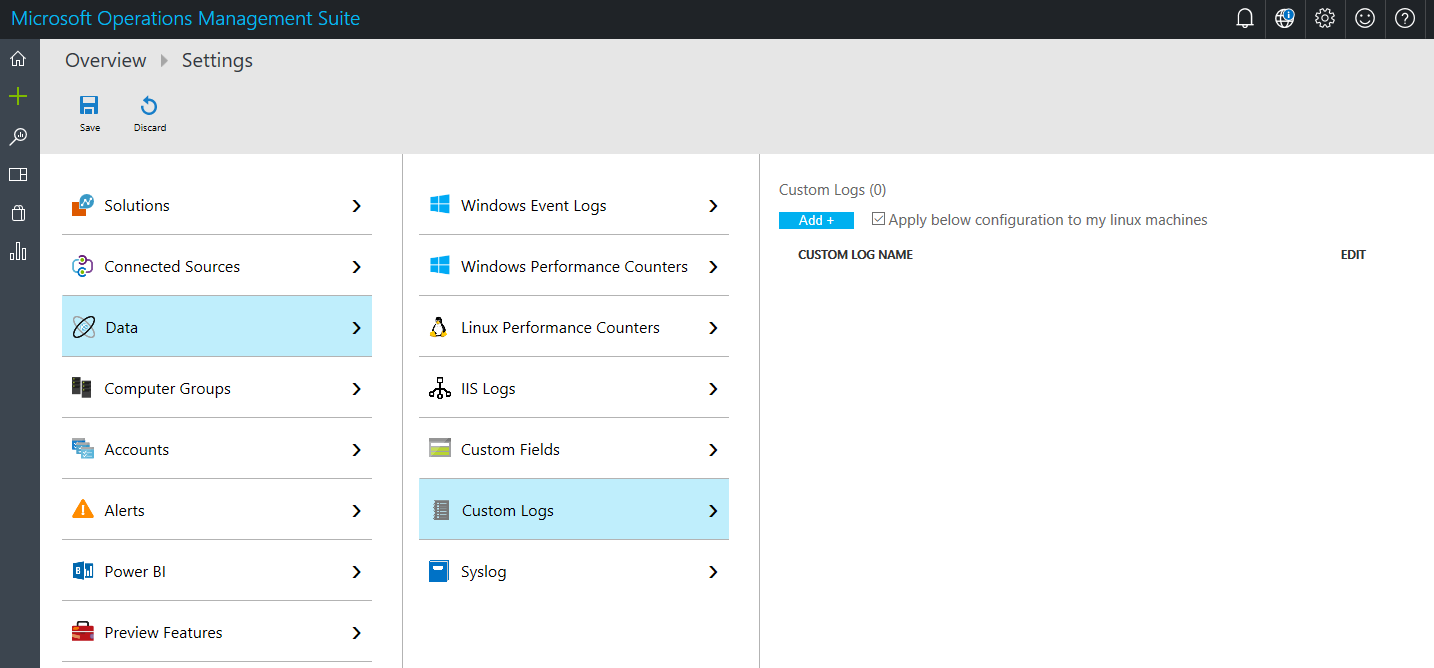Click the IIS Logs network icon
Viewport: 1434px width, 668px height.
pyautogui.click(x=439, y=388)
